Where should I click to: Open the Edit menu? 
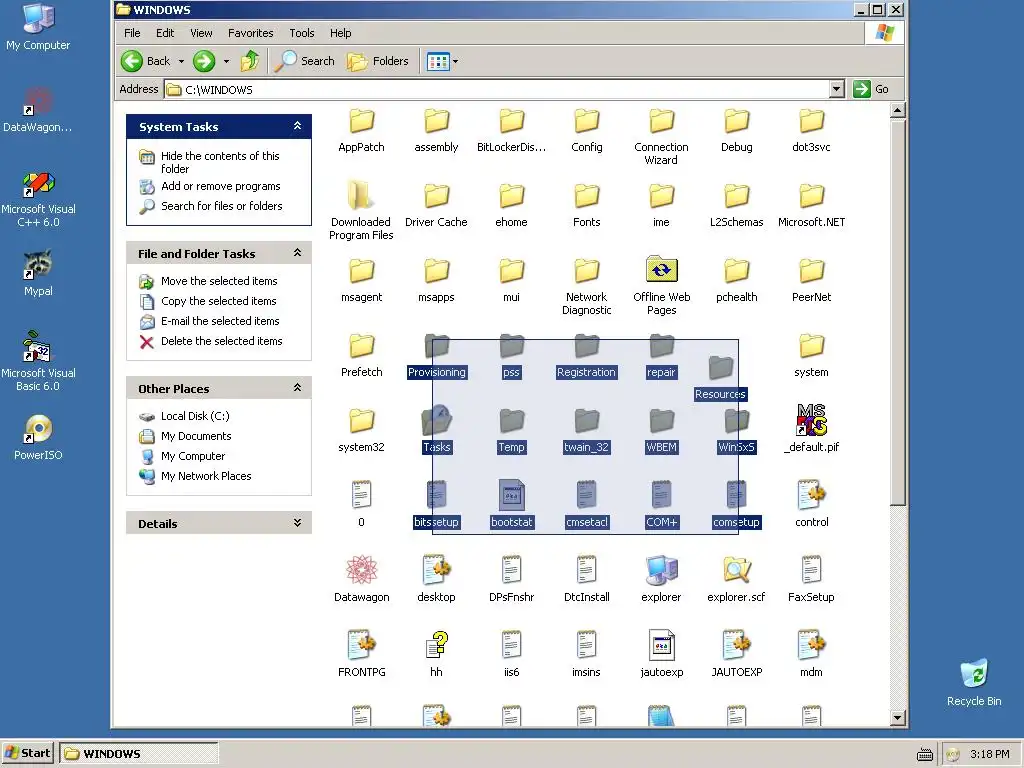[165, 33]
